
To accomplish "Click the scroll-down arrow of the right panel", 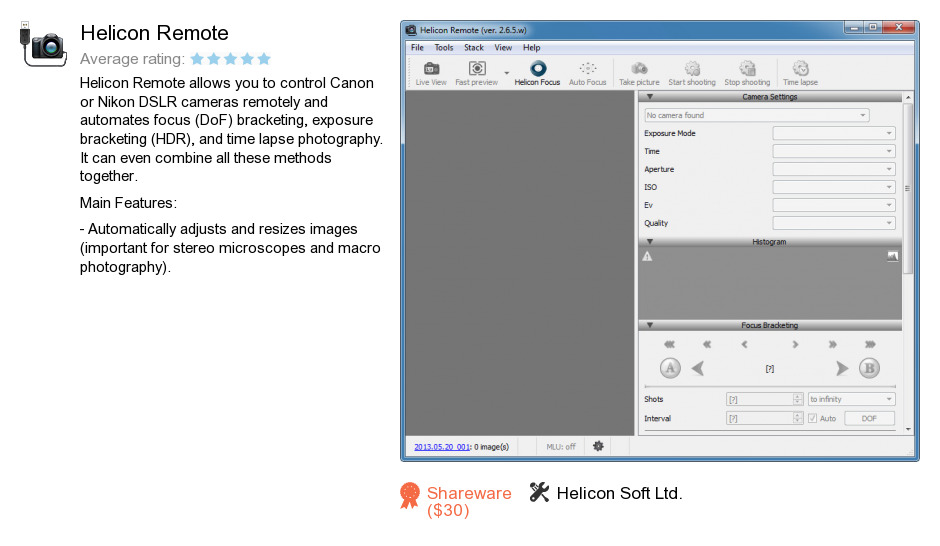I will click(908, 429).
